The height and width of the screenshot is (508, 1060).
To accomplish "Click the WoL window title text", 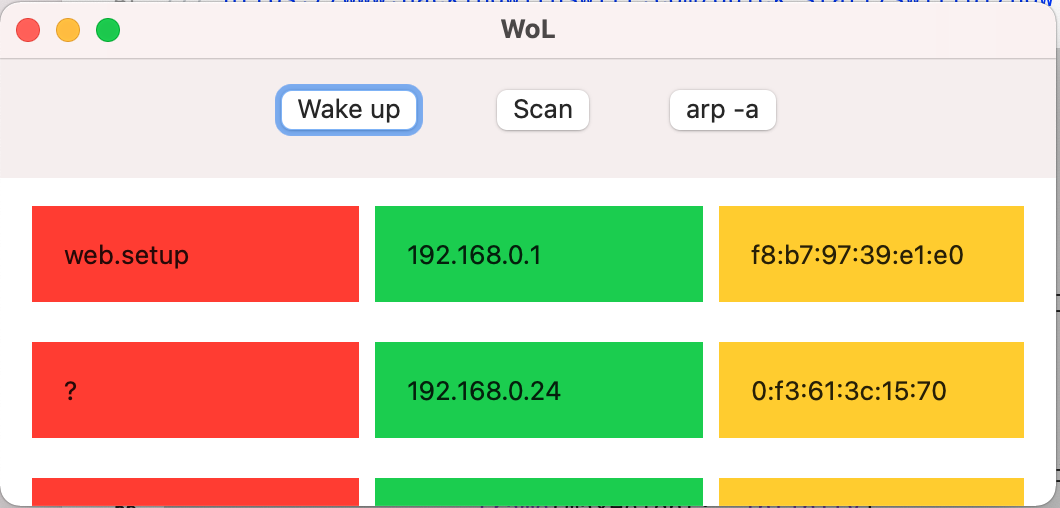I will point(528,30).
